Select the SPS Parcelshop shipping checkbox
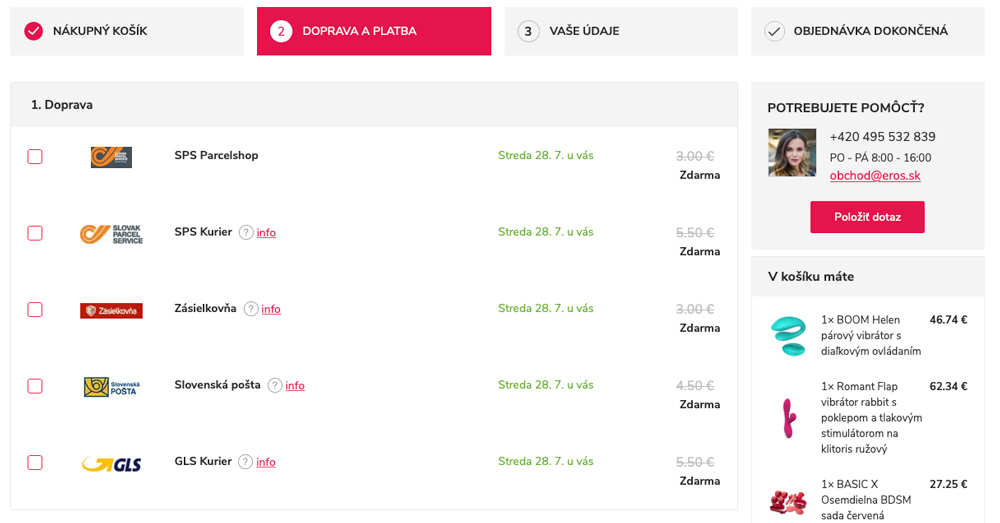 click(35, 157)
